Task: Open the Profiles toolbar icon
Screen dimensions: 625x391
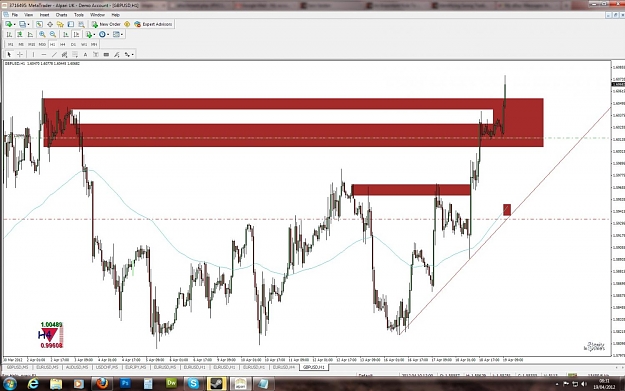Action: point(22,24)
